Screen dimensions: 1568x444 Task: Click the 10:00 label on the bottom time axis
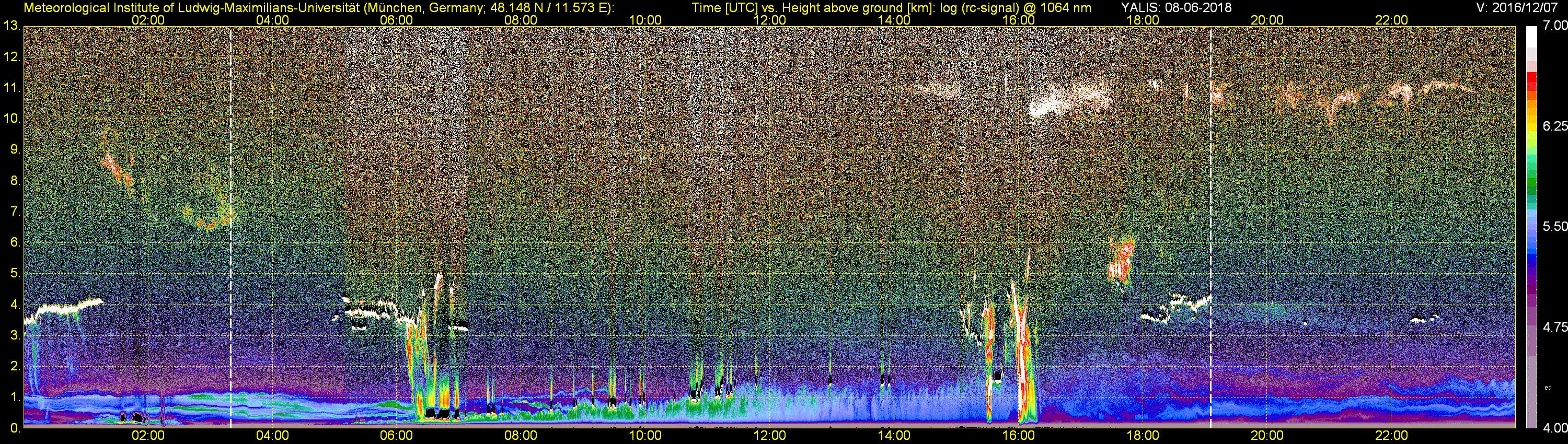pos(645,436)
